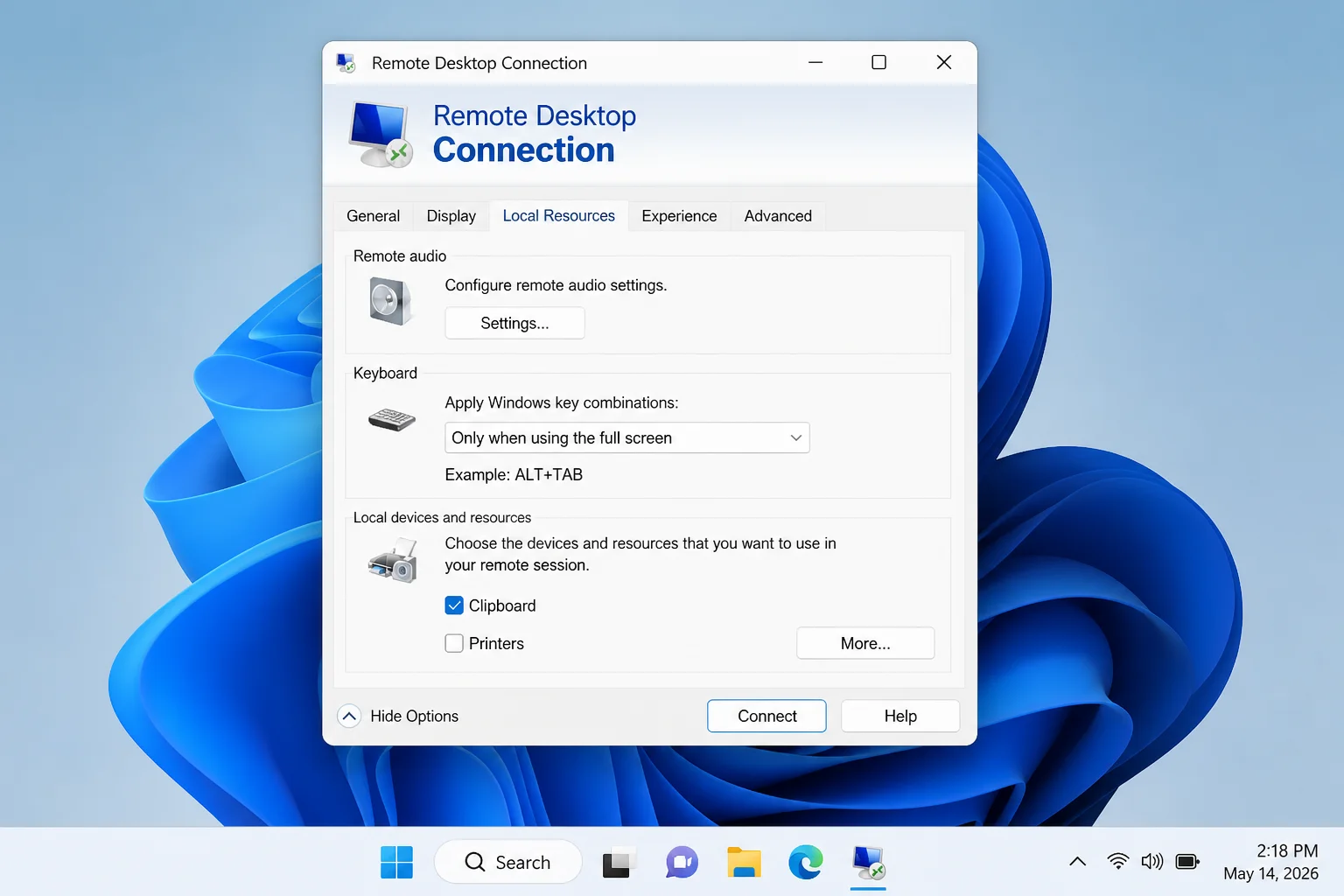Image resolution: width=1344 pixels, height=896 pixels.
Task: Show hidden system tray icons
Action: coord(1078,862)
